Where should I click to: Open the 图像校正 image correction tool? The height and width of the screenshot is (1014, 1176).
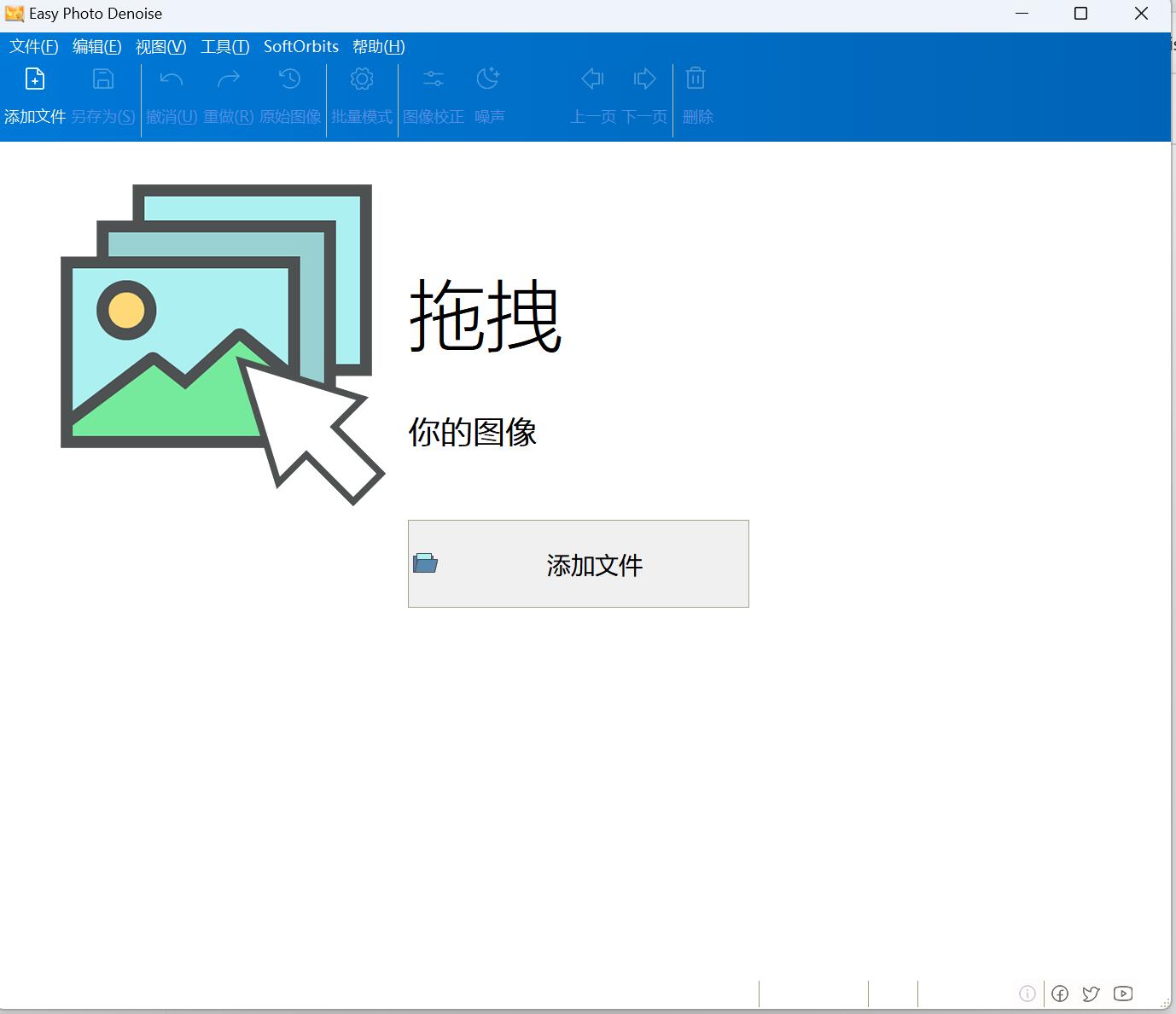[434, 79]
